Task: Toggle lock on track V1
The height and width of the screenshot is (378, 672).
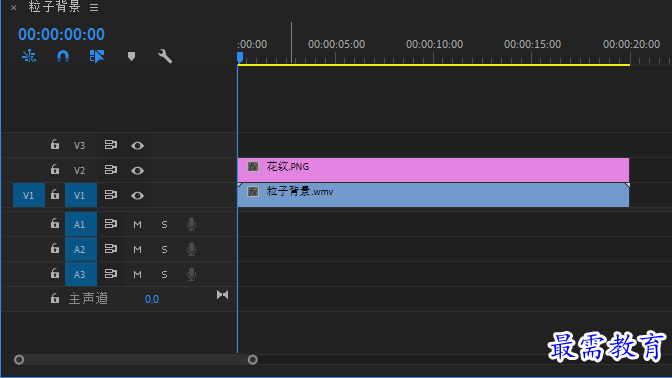Action: click(55, 195)
